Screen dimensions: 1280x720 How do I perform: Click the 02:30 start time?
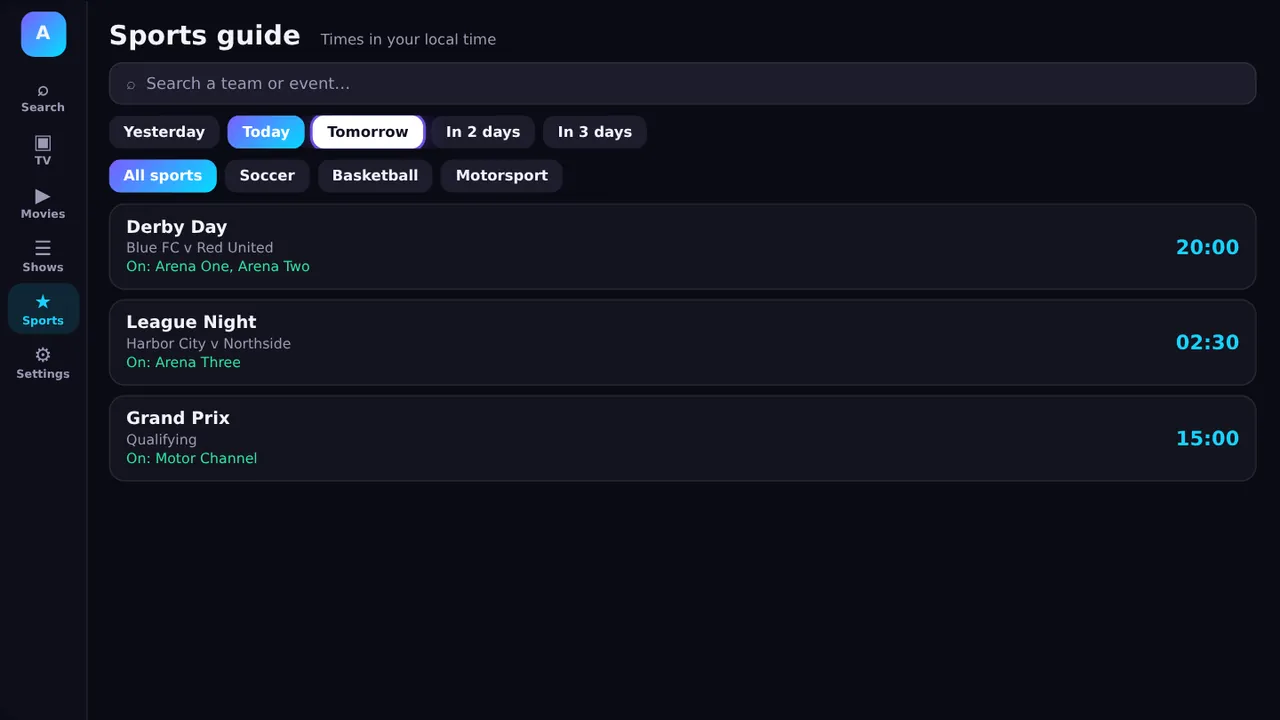[x=1207, y=343]
